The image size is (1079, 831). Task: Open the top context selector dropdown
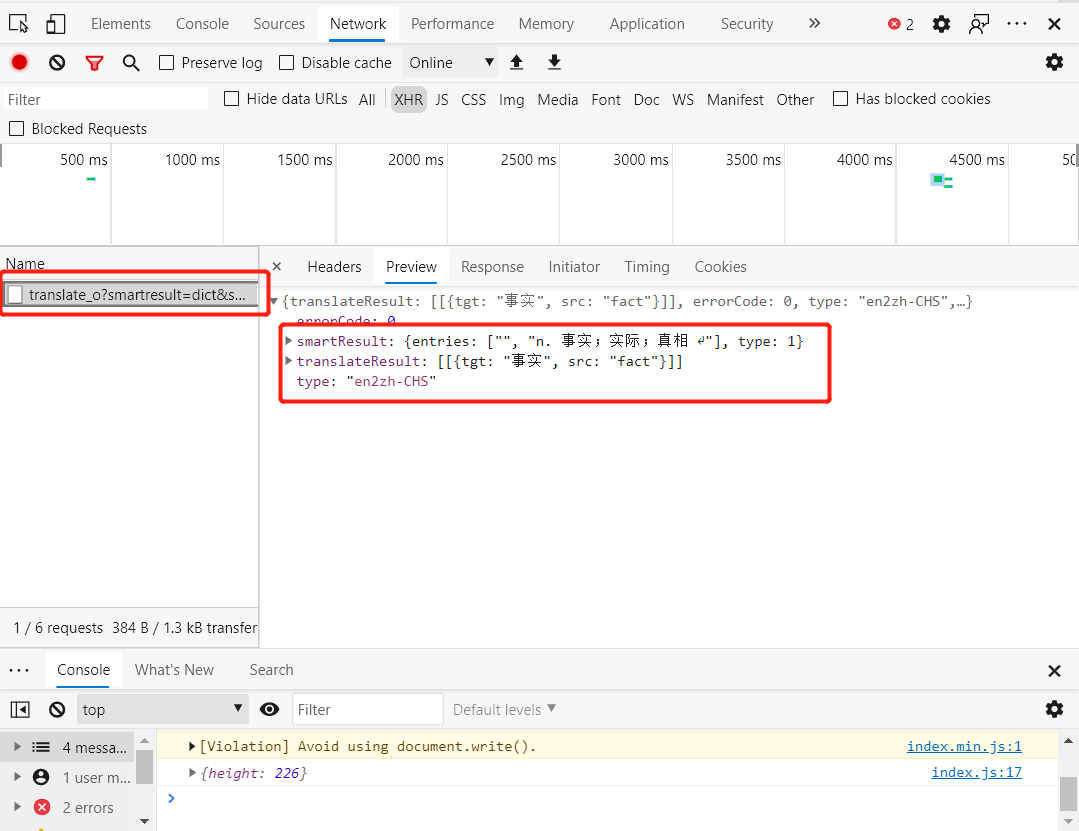click(x=161, y=709)
